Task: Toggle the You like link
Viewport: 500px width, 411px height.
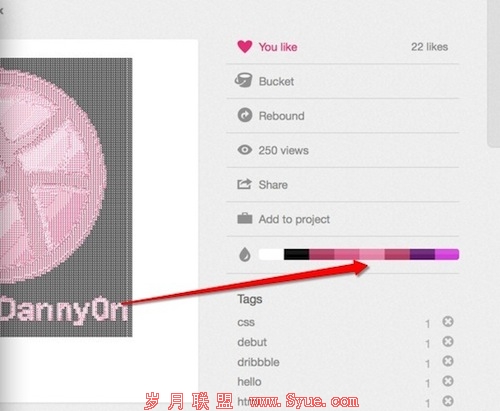Action: tap(278, 47)
